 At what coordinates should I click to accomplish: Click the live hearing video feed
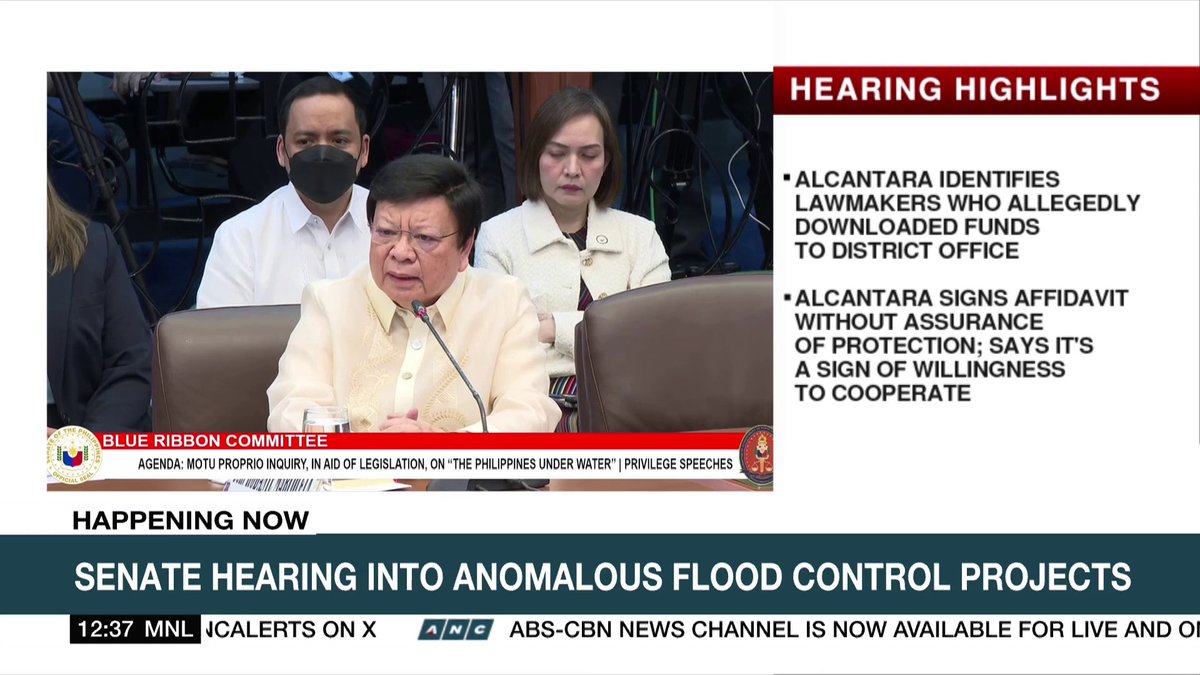pyautogui.click(x=410, y=280)
